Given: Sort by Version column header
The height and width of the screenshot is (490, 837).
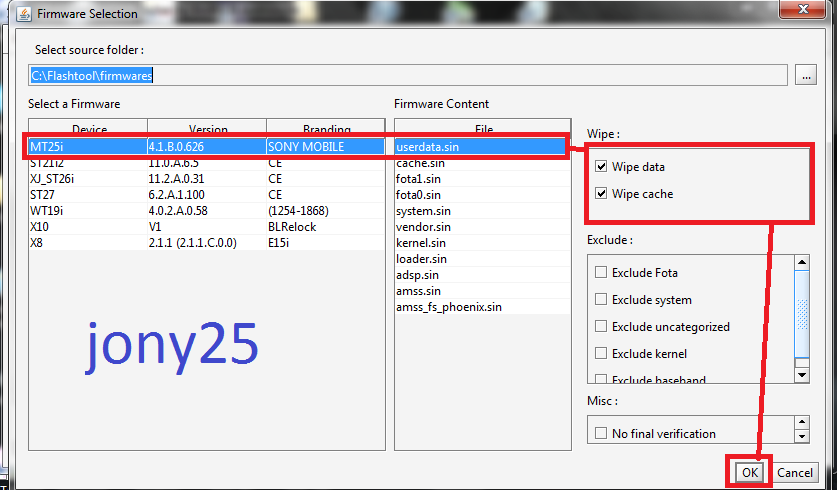Looking at the screenshot, I should [x=208, y=130].
